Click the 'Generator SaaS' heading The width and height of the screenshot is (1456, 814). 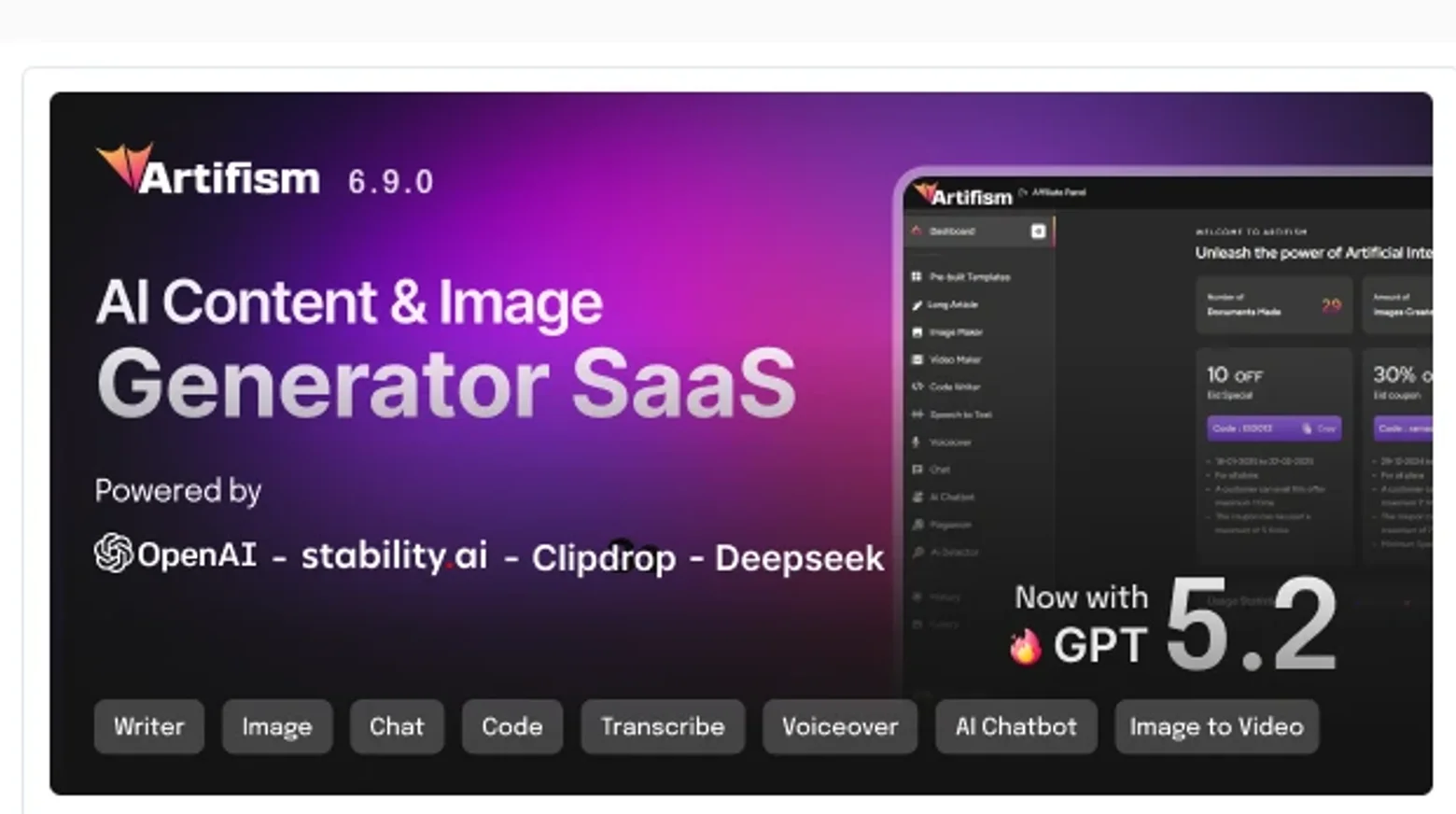[x=446, y=385]
